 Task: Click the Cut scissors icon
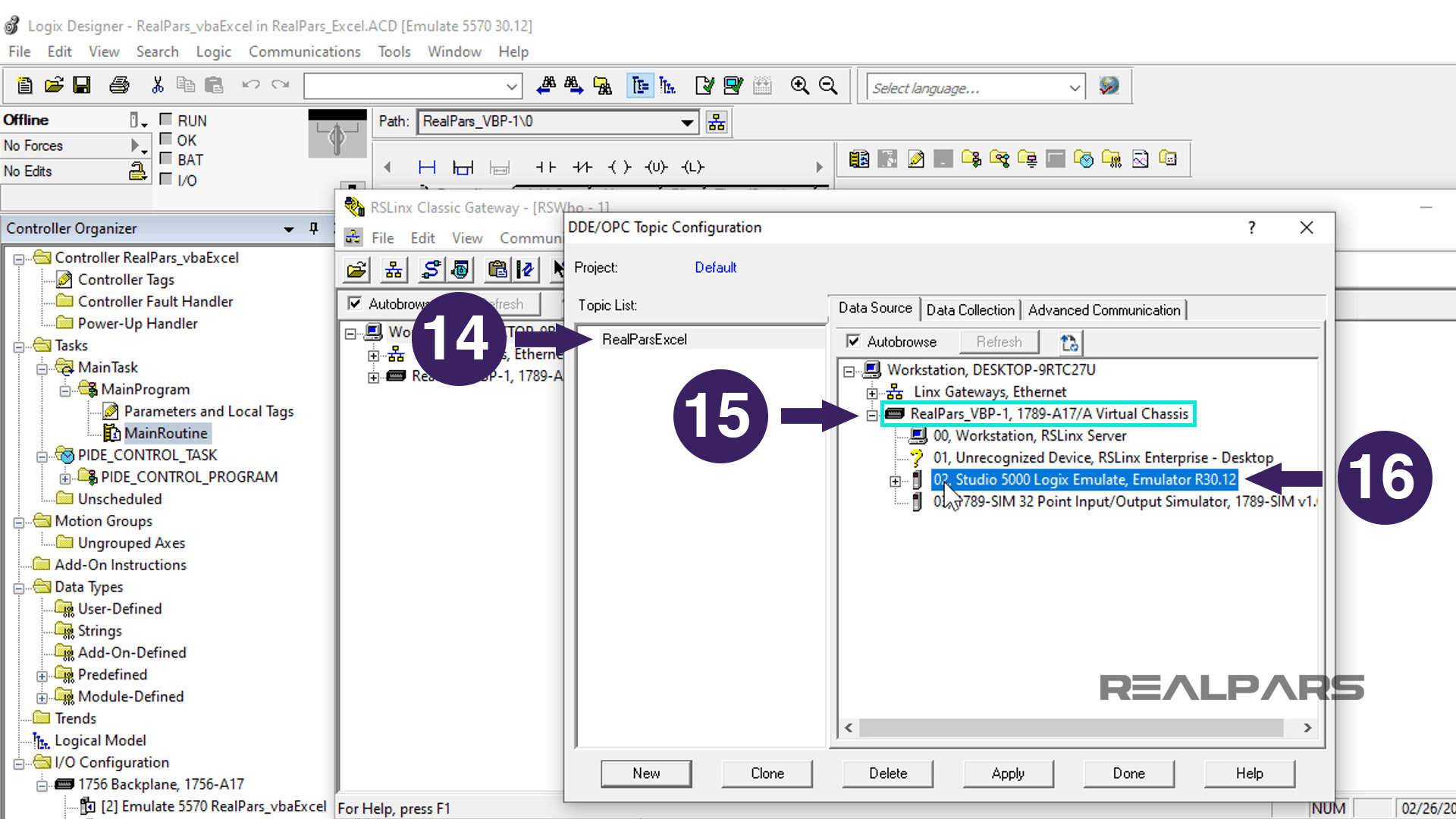(x=157, y=86)
